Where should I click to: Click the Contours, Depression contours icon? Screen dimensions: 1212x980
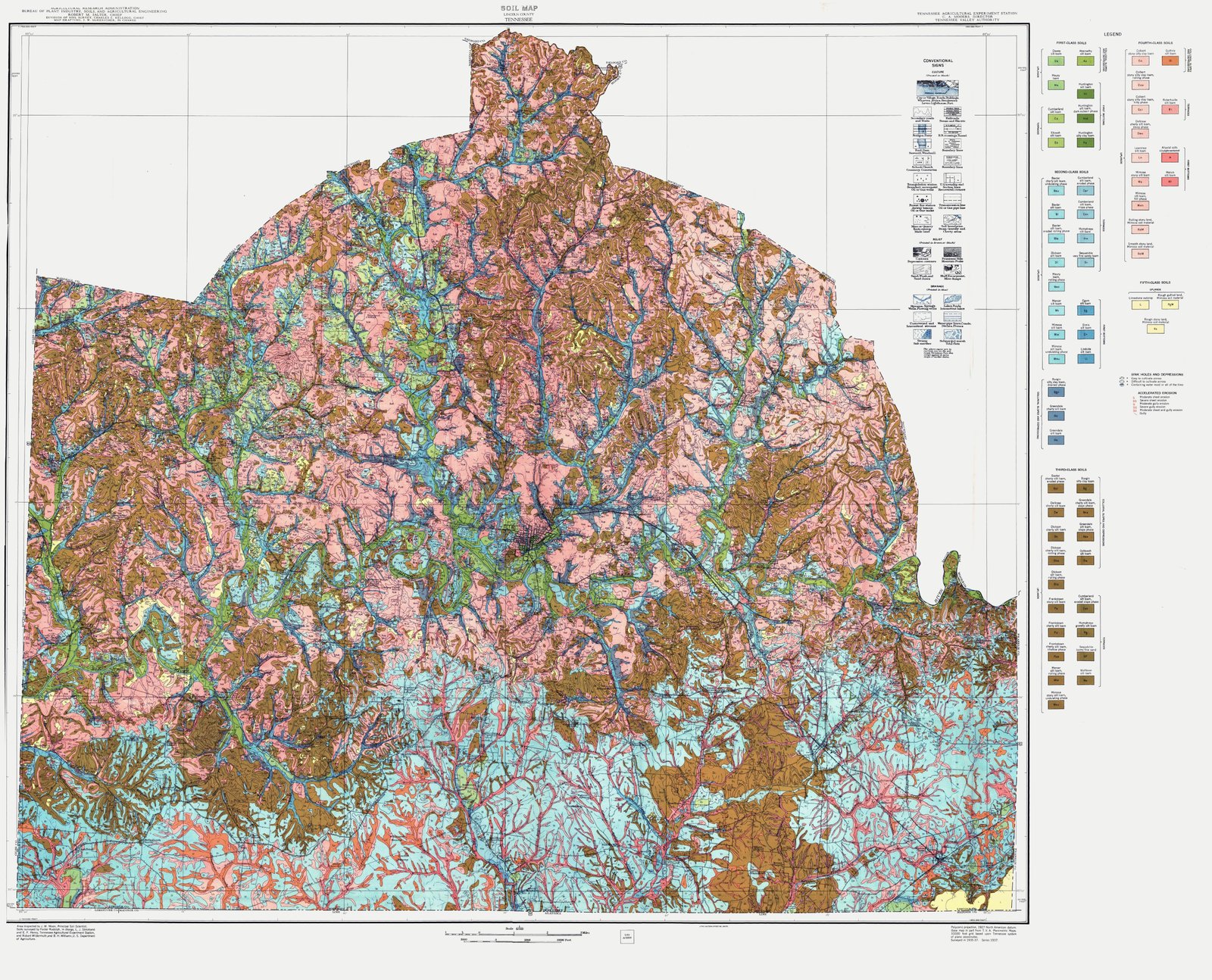point(922,251)
